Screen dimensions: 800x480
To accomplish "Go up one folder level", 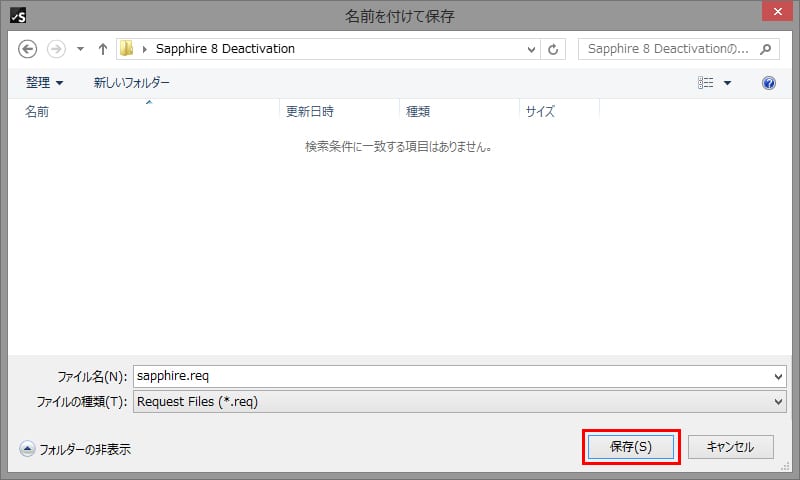I will coord(103,49).
